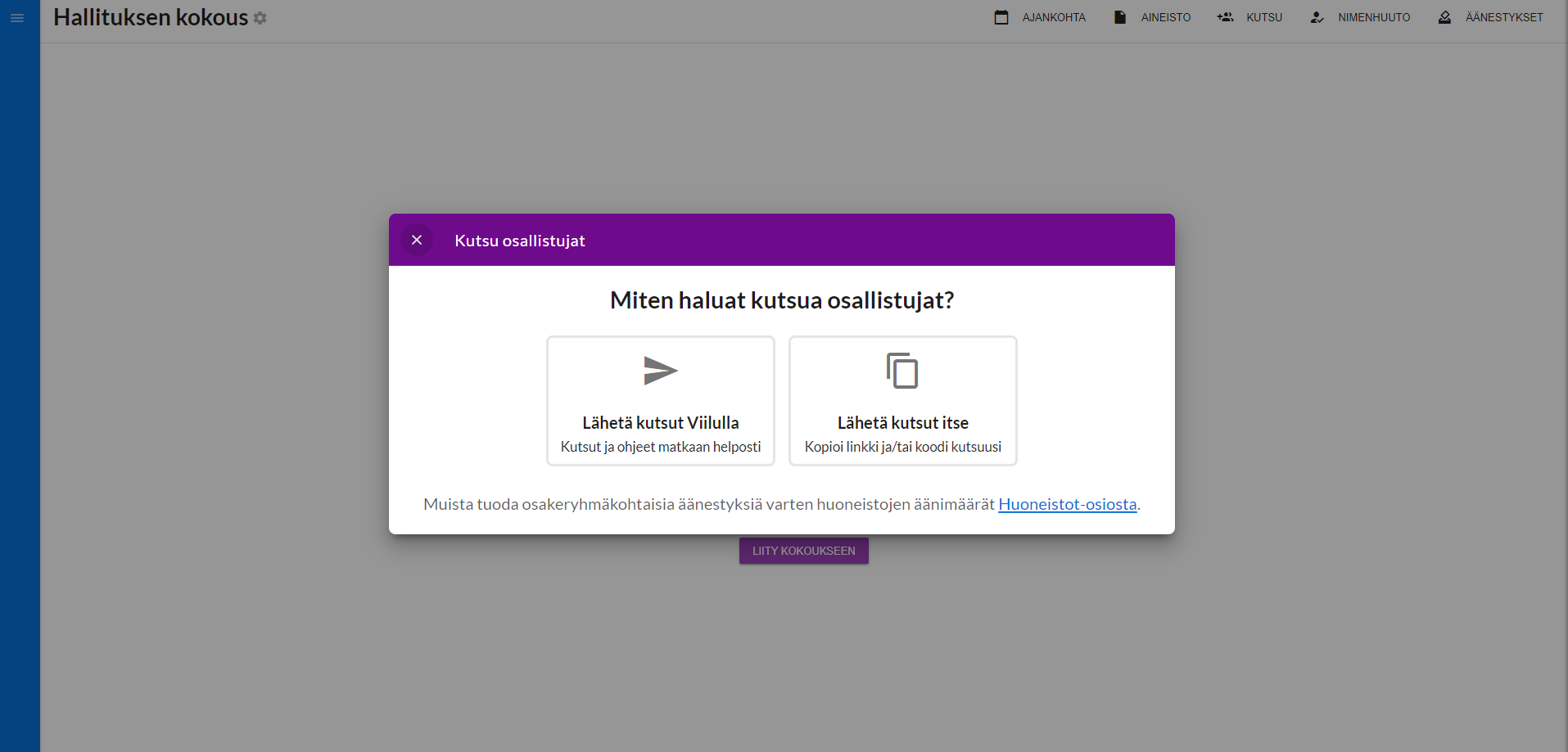Click the paper plane send icon
1568x752 pixels.
[660, 371]
